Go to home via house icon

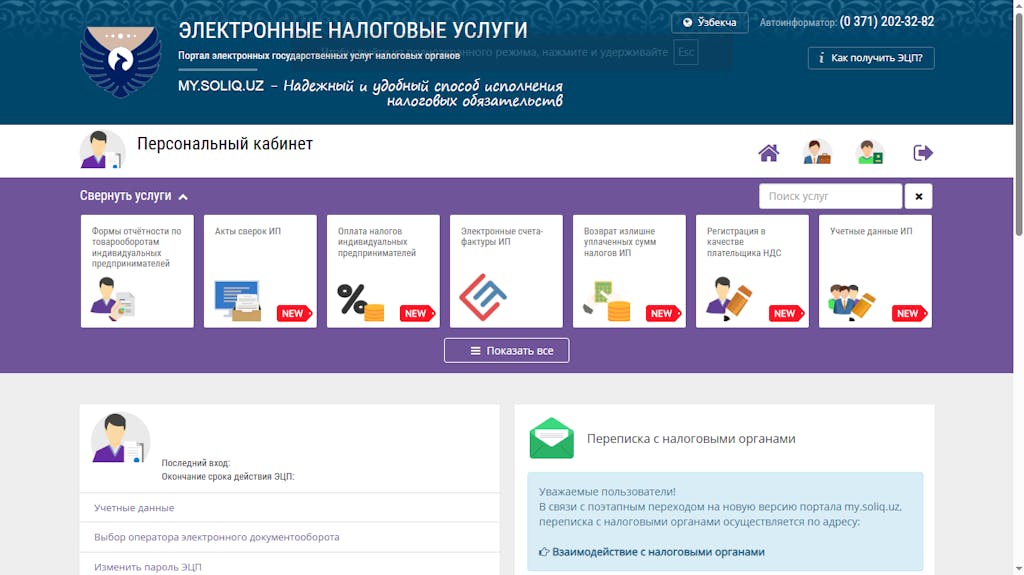(768, 153)
